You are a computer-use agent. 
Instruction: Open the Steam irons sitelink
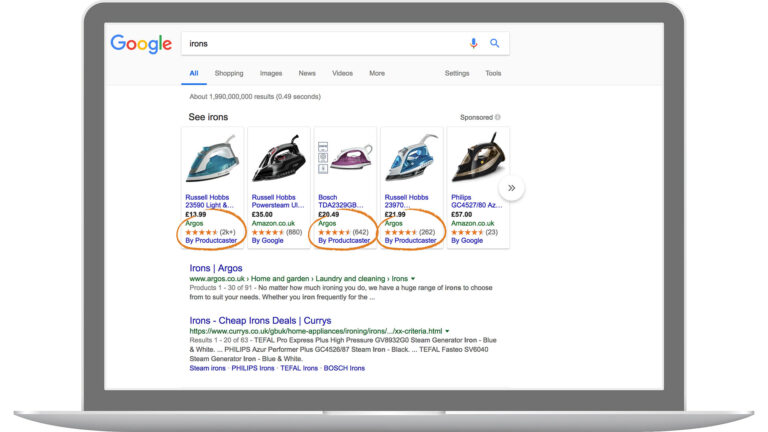pos(207,368)
